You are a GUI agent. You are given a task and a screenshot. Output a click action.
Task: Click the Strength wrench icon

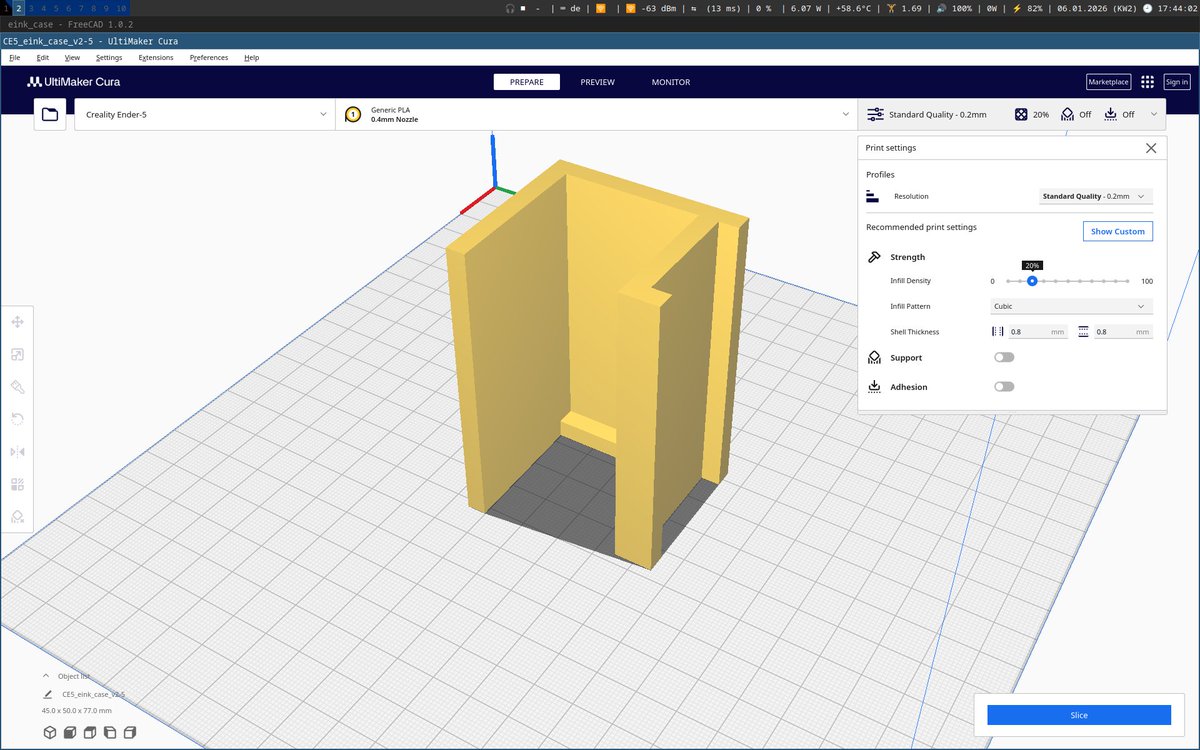(874, 257)
